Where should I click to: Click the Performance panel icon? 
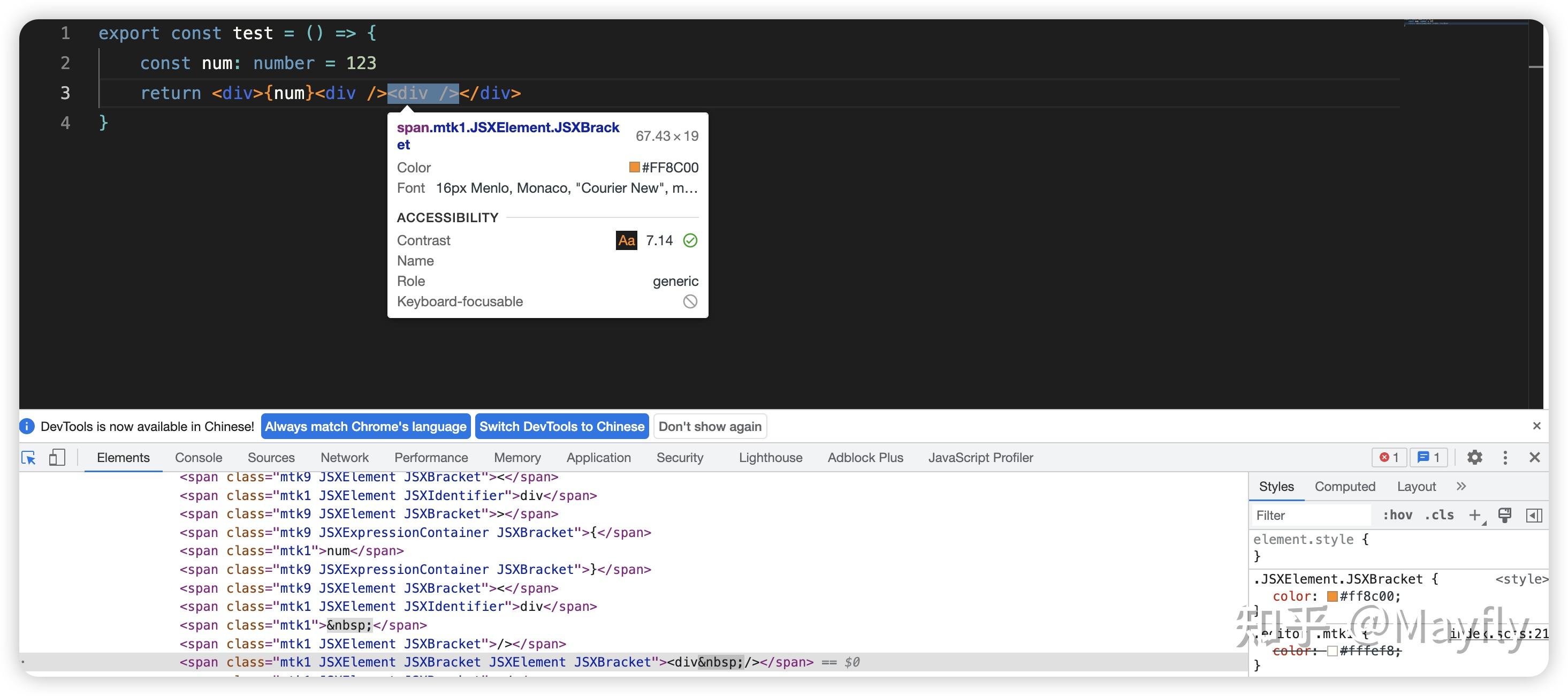pos(431,457)
